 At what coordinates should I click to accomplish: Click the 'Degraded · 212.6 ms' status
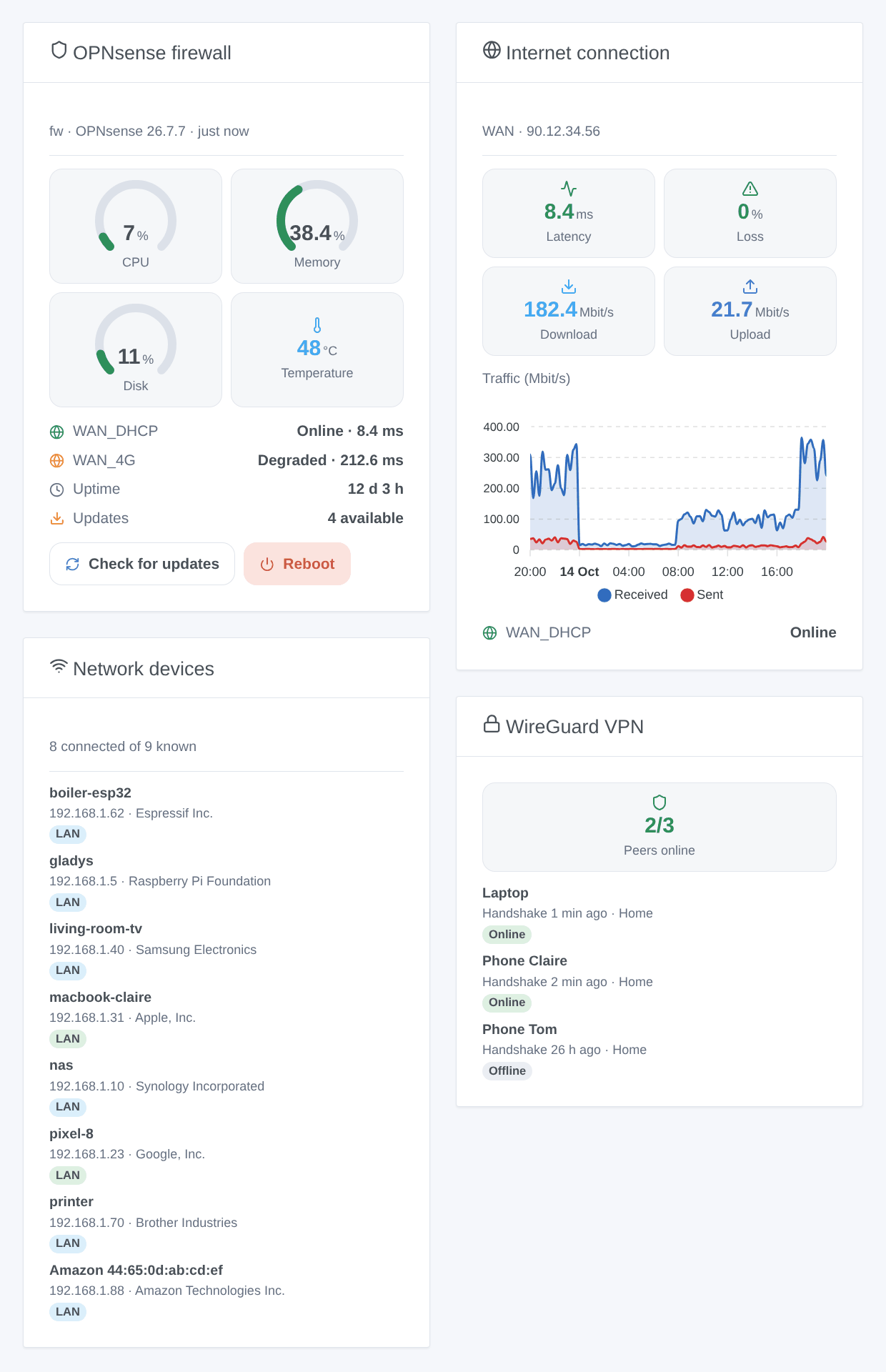tap(331, 460)
